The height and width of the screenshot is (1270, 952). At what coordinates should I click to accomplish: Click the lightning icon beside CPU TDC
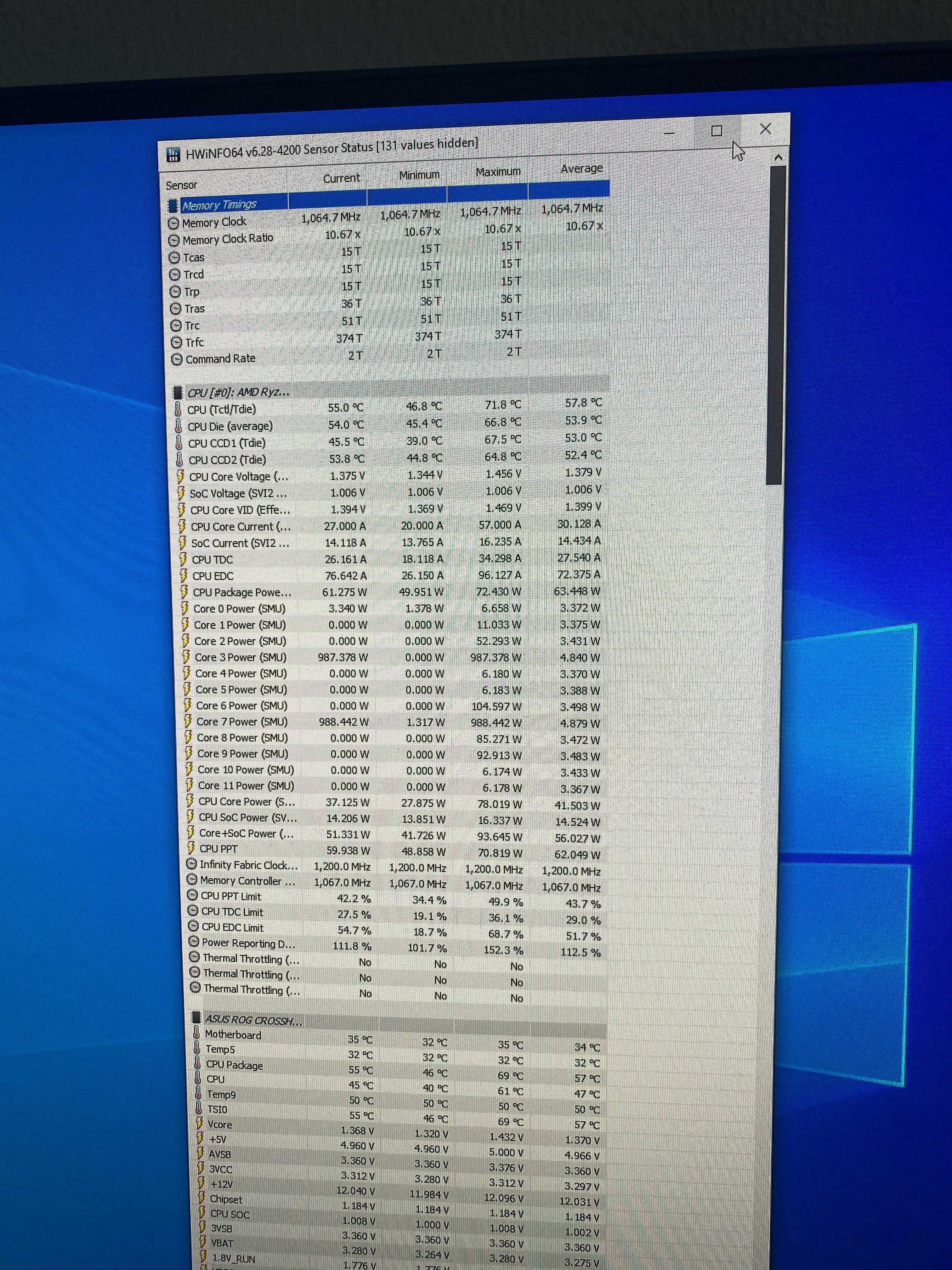tap(183, 559)
